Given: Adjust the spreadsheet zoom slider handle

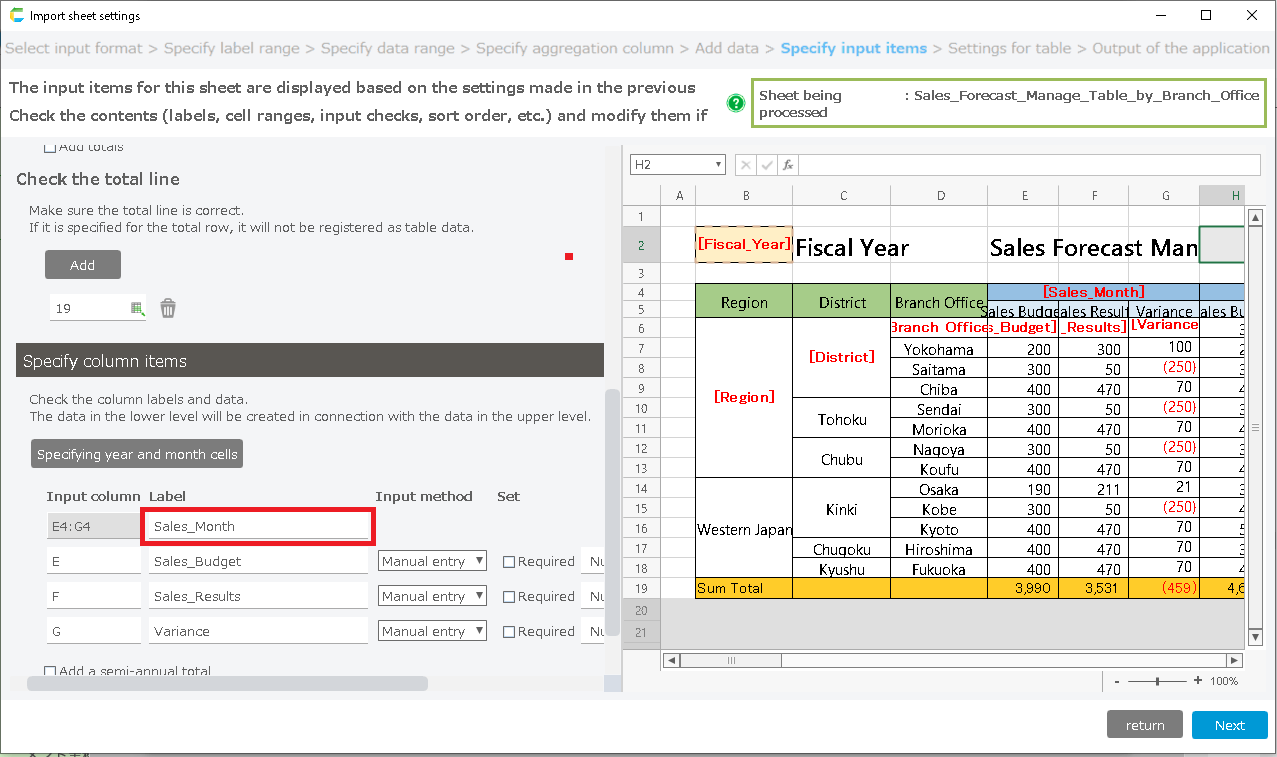Looking at the screenshot, I should (x=1157, y=681).
